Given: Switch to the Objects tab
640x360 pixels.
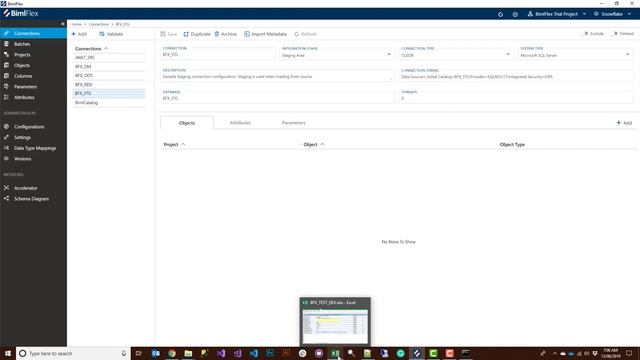Looking at the screenshot, I should [x=187, y=123].
